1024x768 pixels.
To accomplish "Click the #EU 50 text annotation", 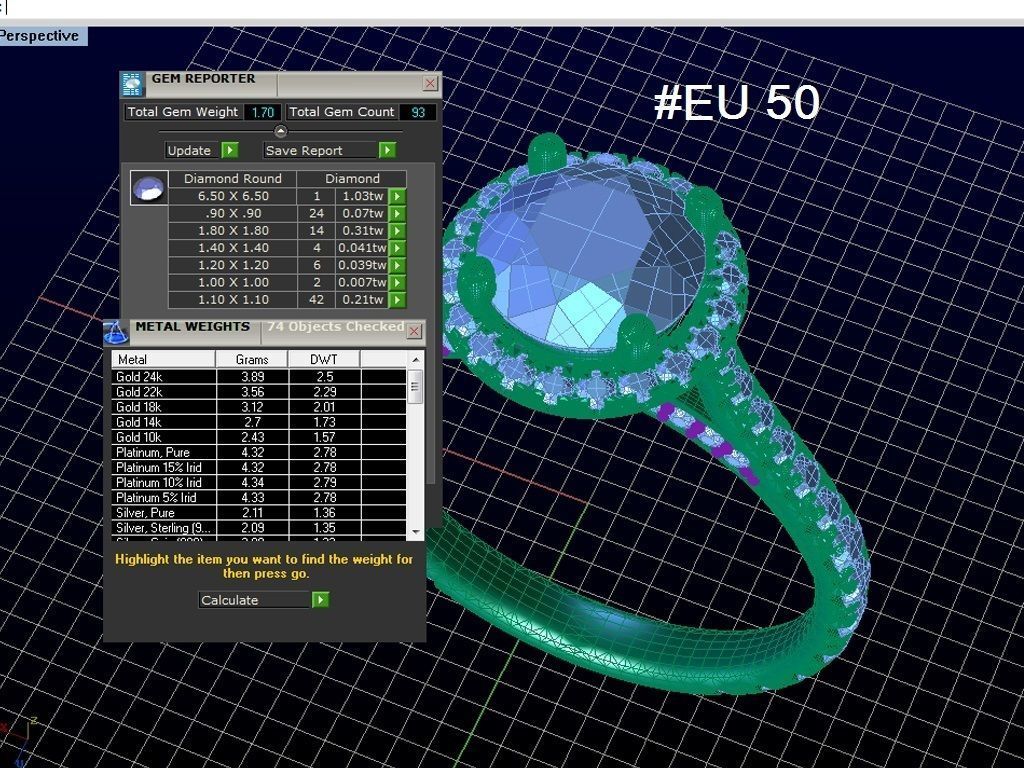I will tap(736, 103).
